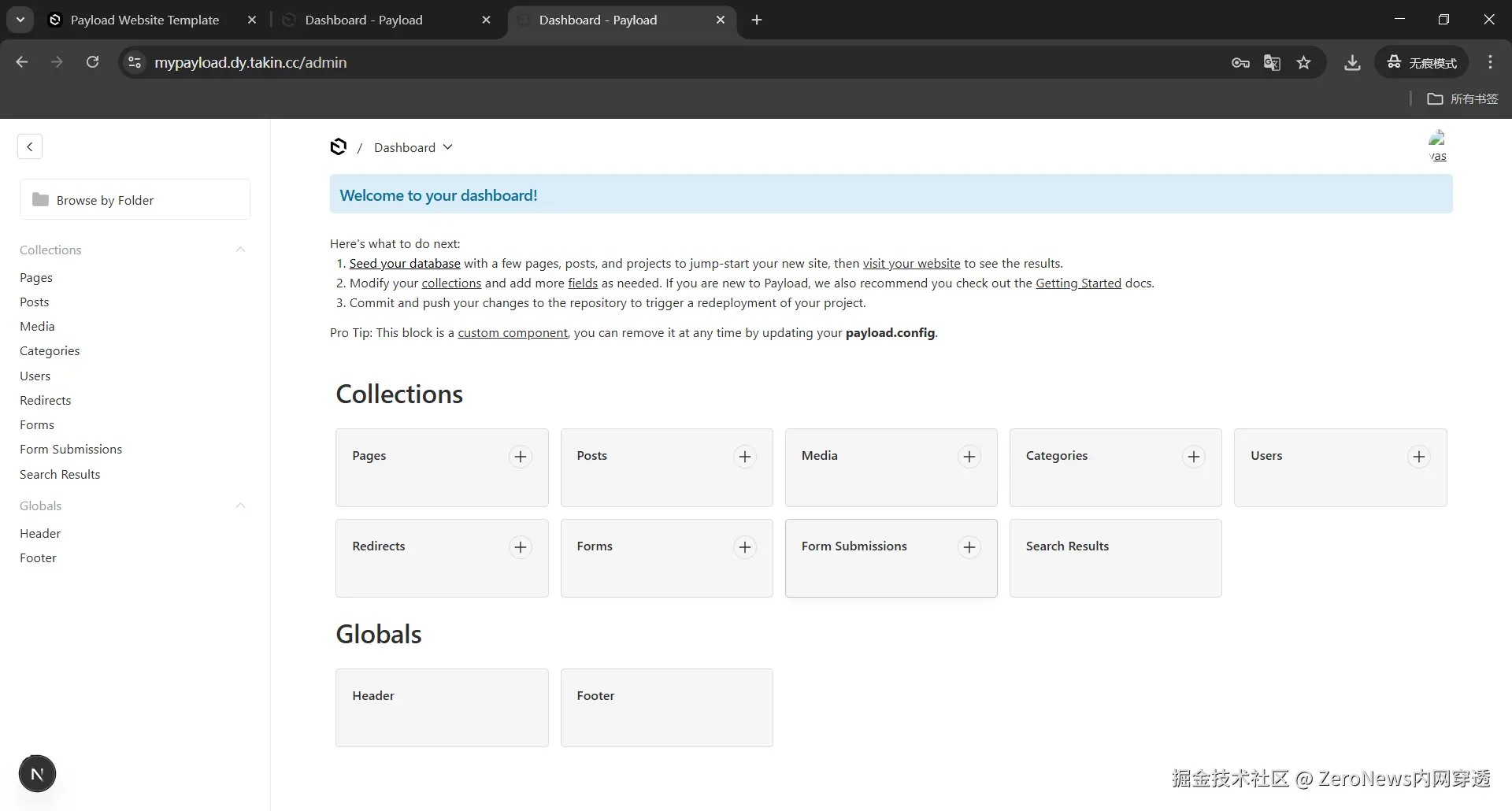Add new Category using plus button

(1194, 457)
